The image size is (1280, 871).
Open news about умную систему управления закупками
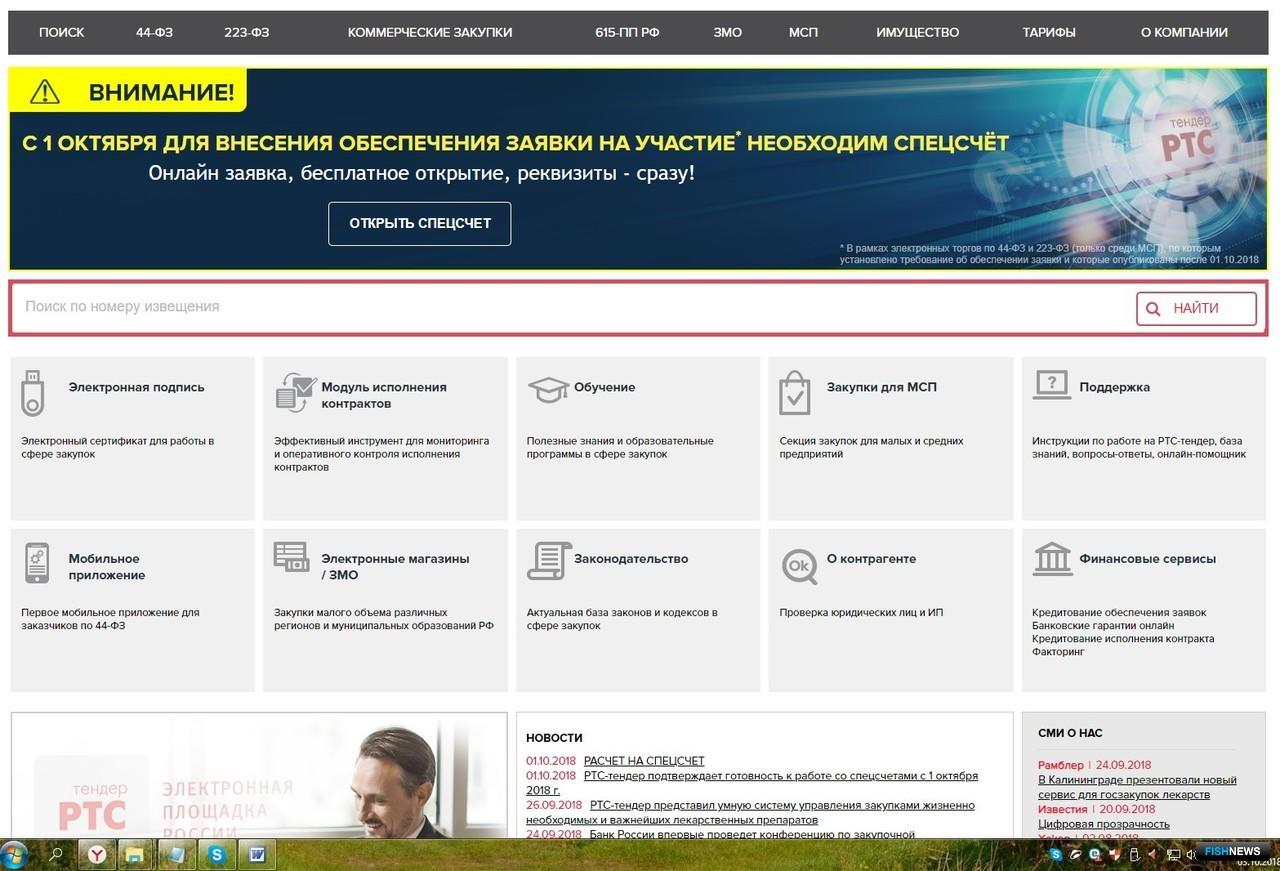point(750,812)
